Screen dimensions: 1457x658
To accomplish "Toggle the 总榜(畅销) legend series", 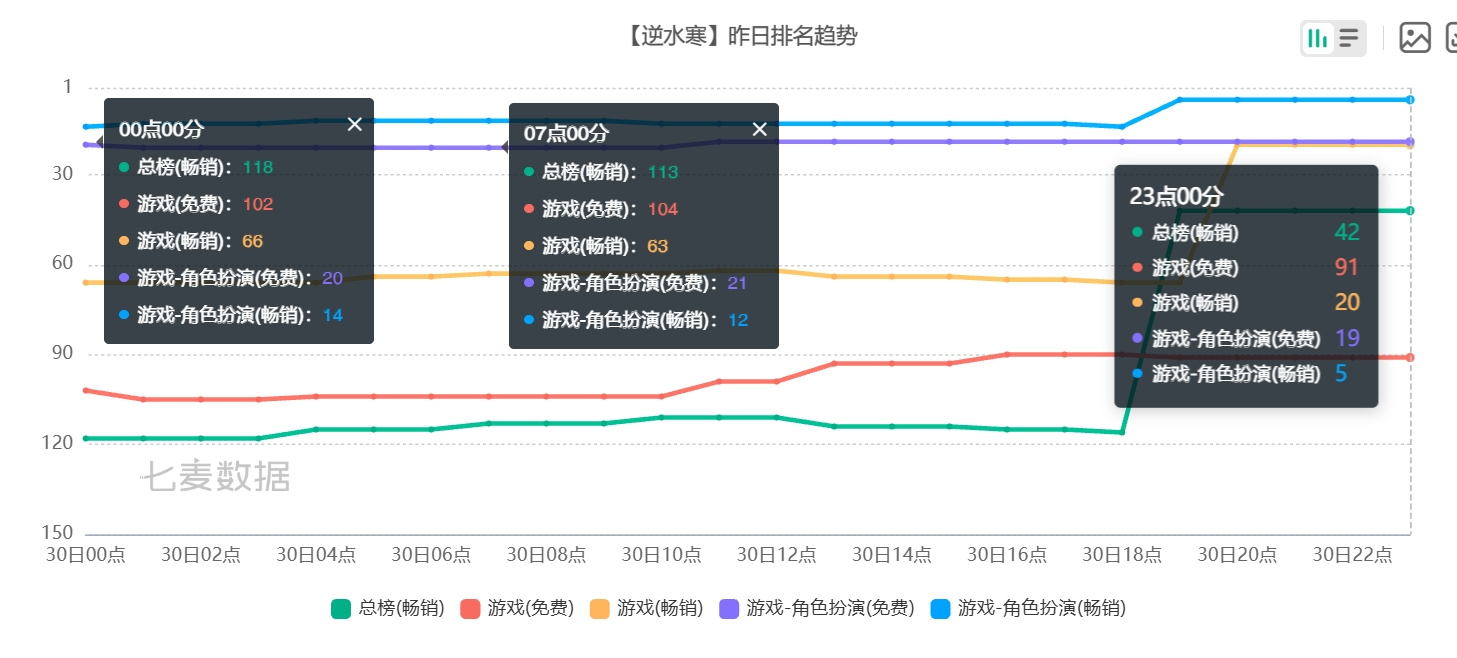I will pyautogui.click(x=388, y=608).
